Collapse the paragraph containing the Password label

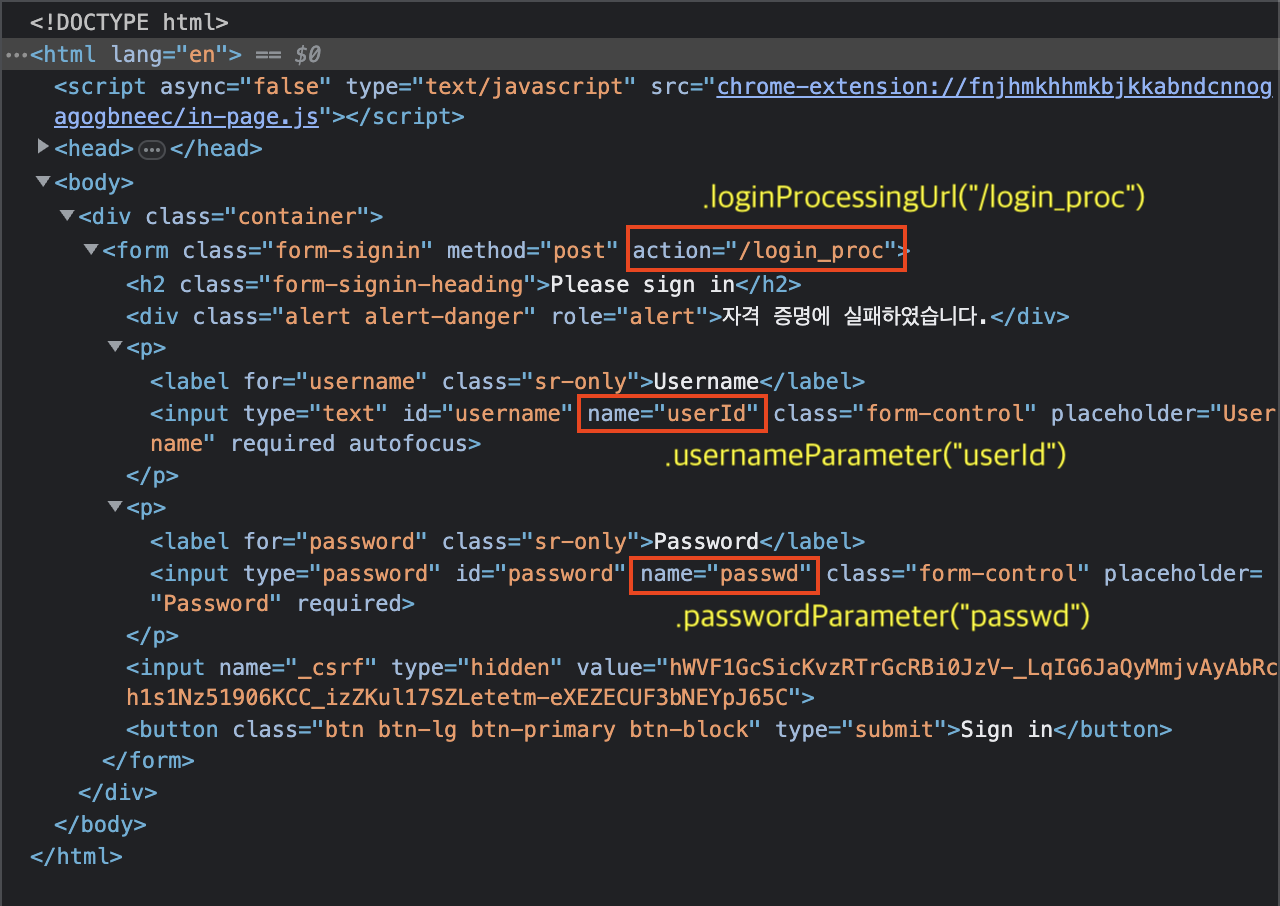[x=114, y=507]
